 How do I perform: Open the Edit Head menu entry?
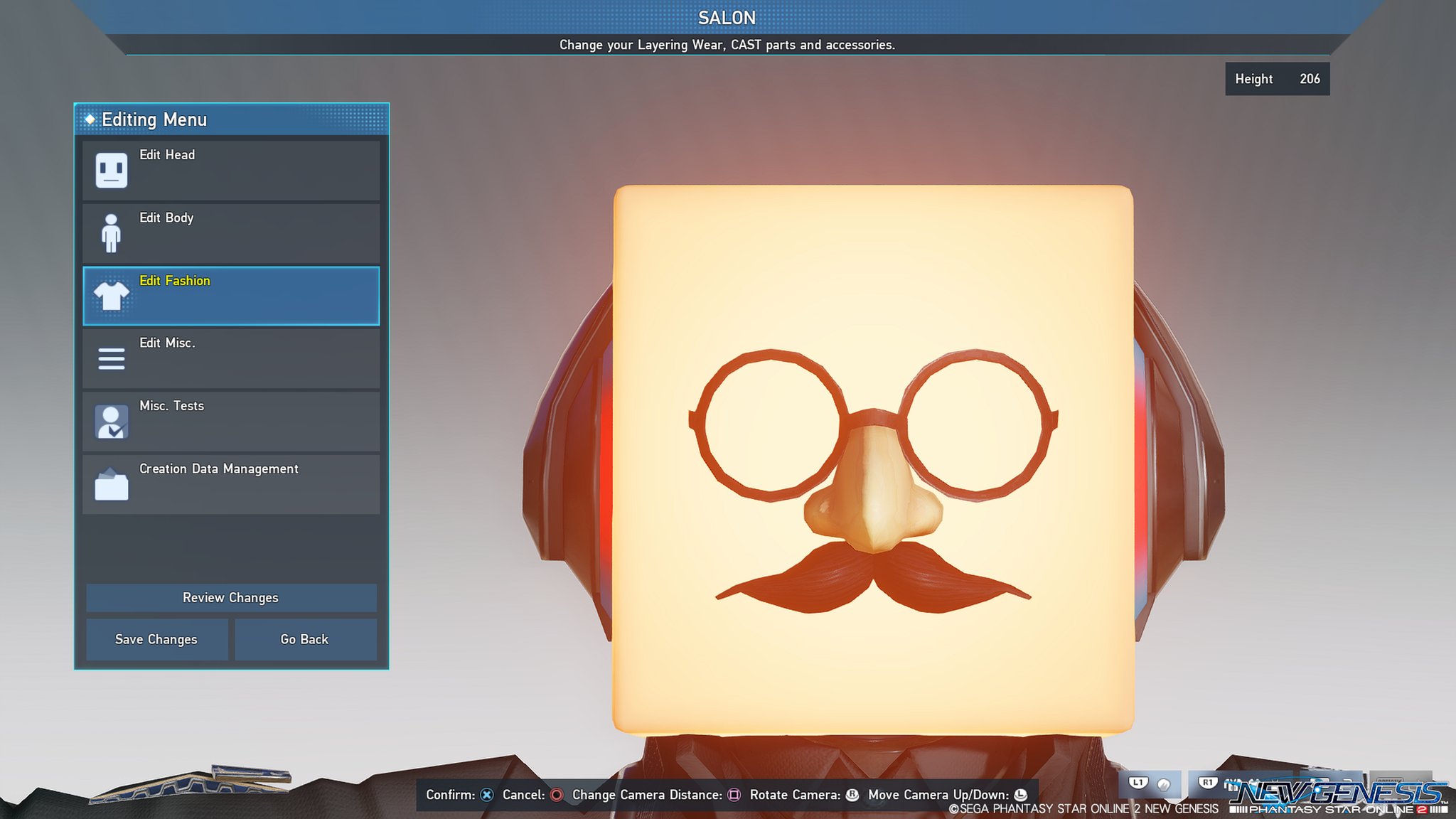(x=231, y=171)
